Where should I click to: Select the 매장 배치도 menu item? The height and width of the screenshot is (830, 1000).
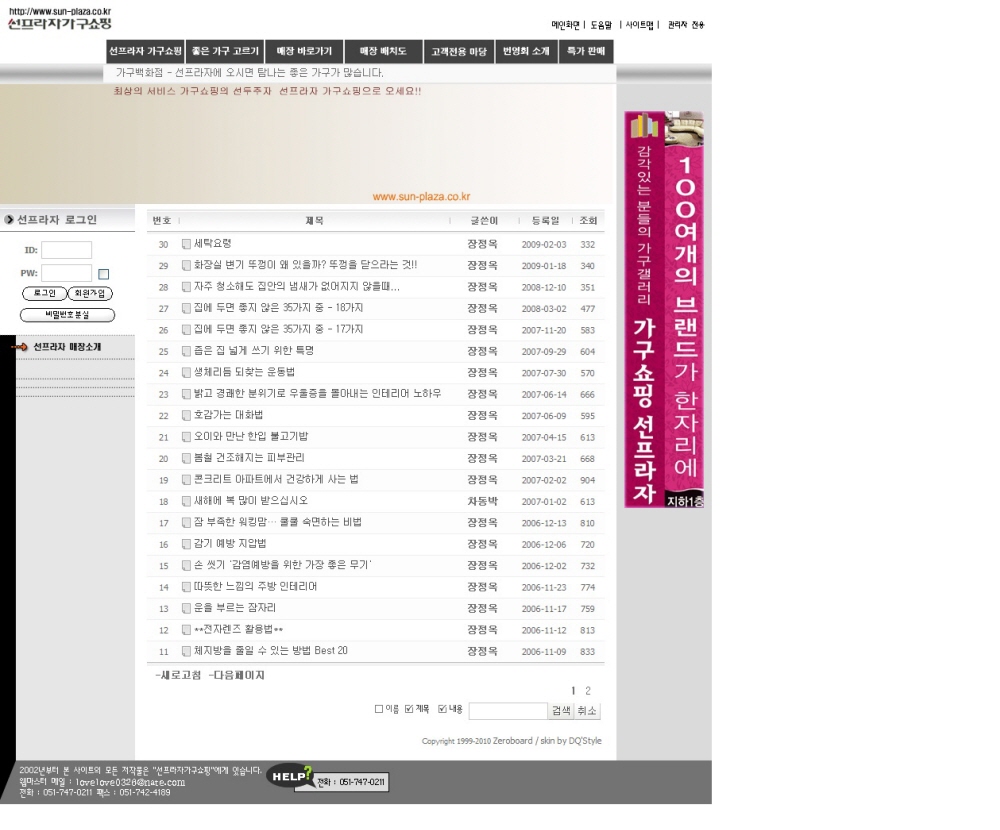384,51
